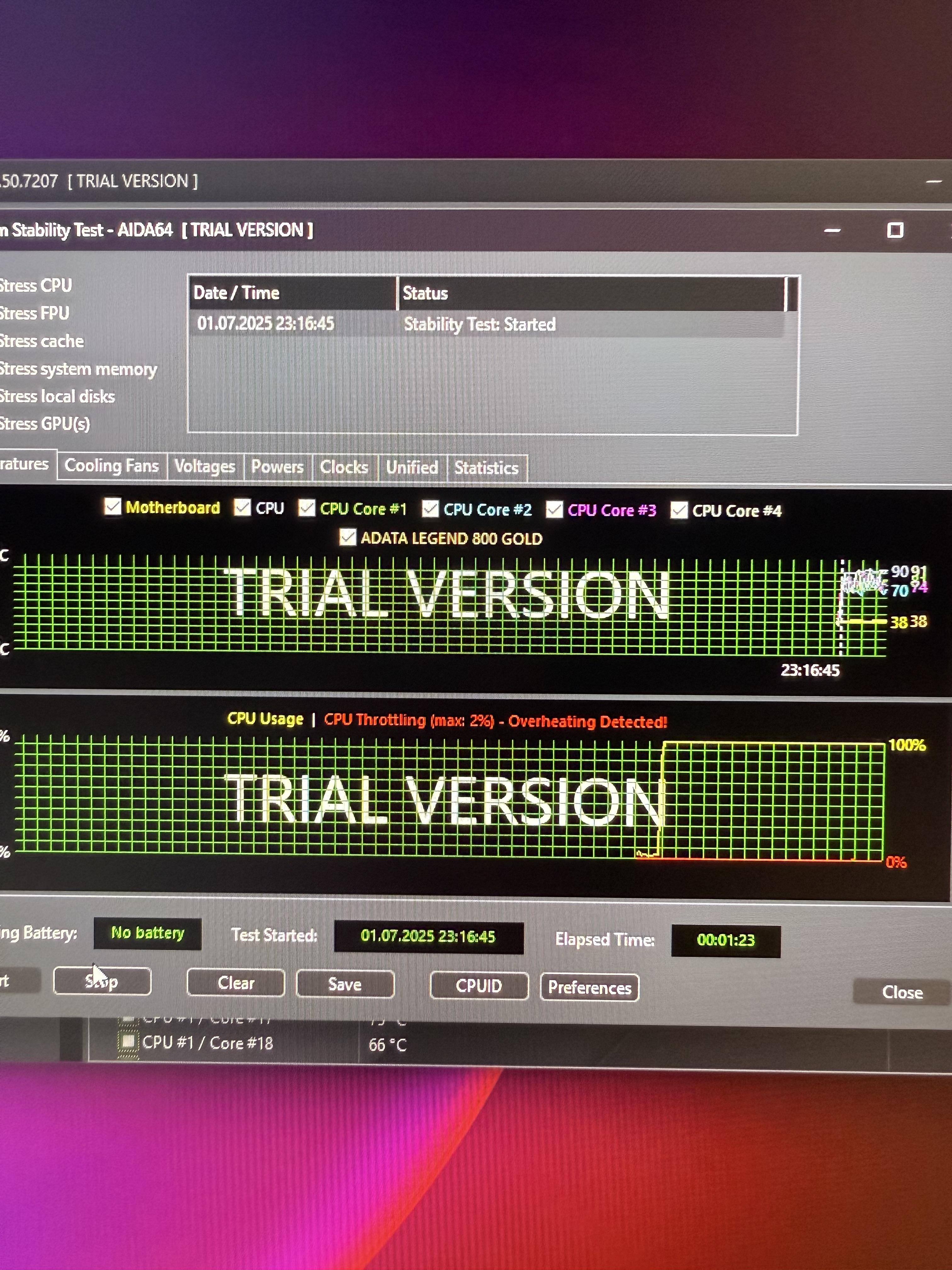Stop the stability test
Screen dimensions: 952x1270
tap(102, 981)
